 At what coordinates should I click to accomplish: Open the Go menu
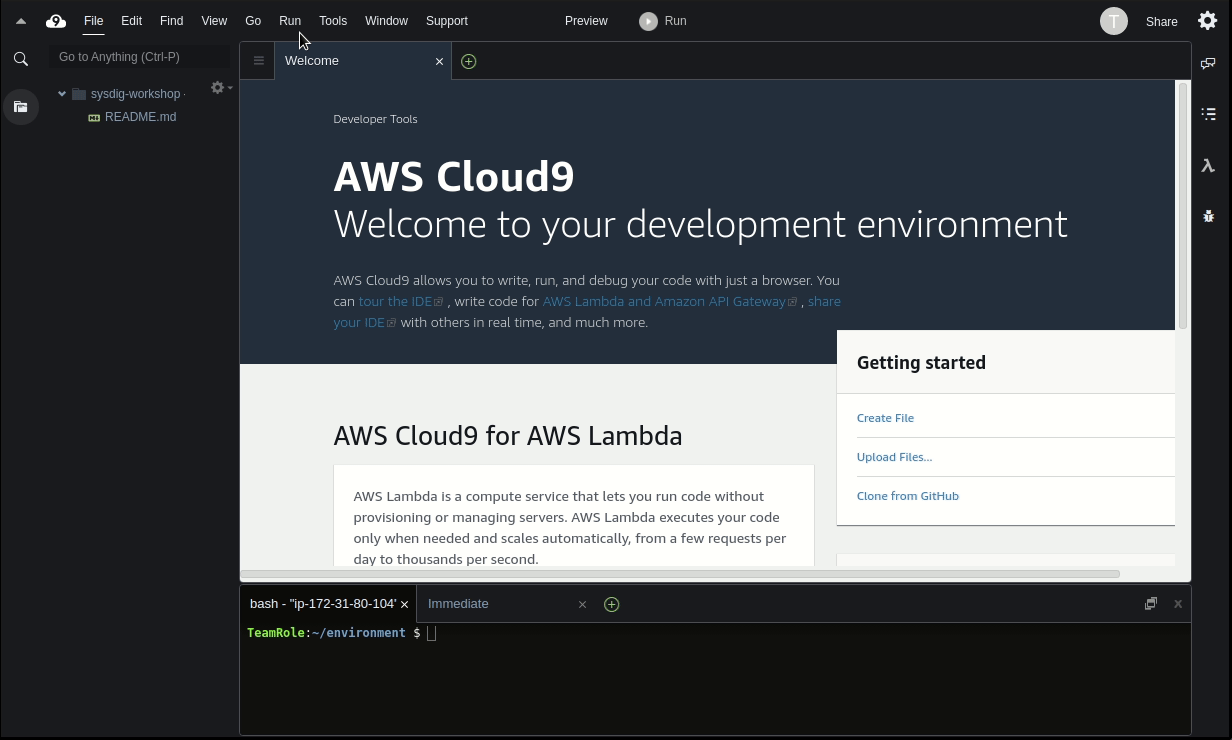point(253,21)
